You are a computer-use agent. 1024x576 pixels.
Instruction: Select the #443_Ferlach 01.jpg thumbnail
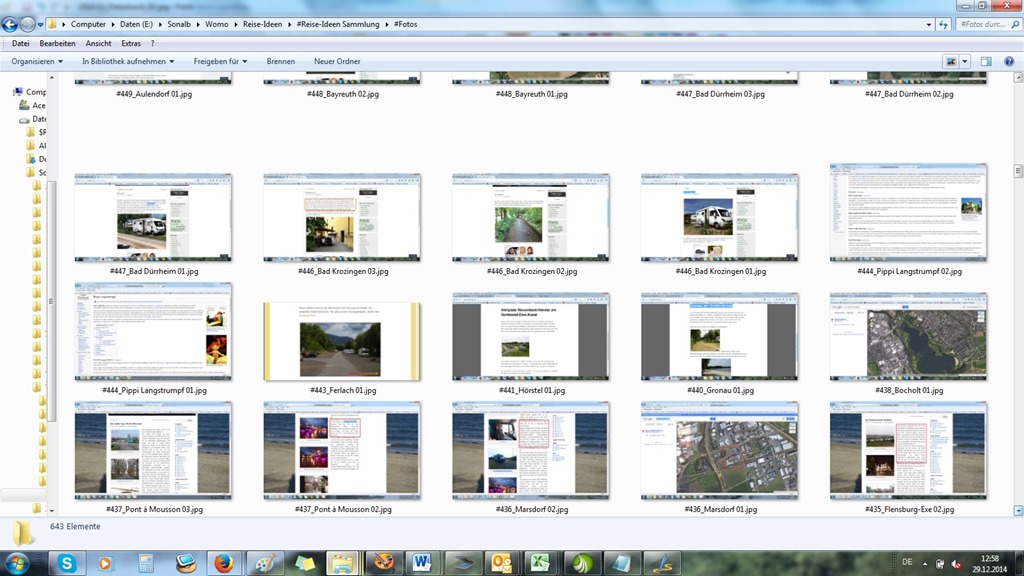[342, 342]
